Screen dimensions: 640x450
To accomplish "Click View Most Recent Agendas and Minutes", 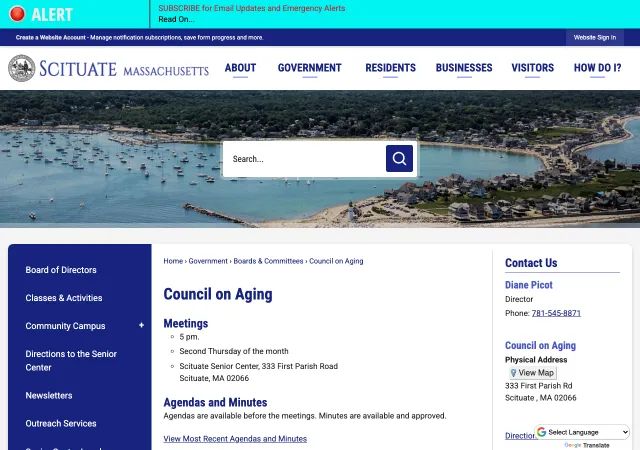I will click(235, 439).
